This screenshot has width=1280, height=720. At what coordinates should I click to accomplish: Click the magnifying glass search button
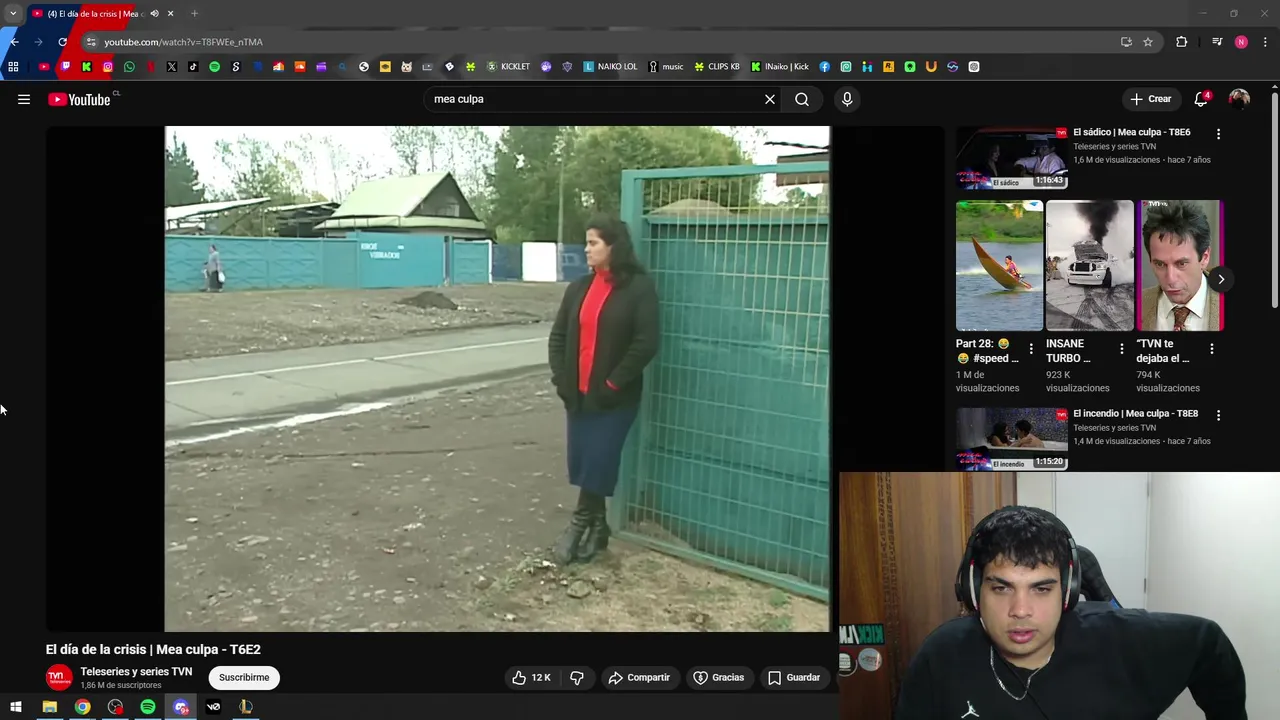coord(802,99)
